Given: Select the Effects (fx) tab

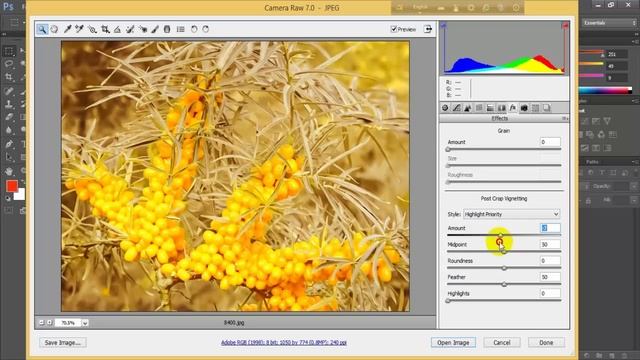Looking at the screenshot, I should (x=513, y=108).
